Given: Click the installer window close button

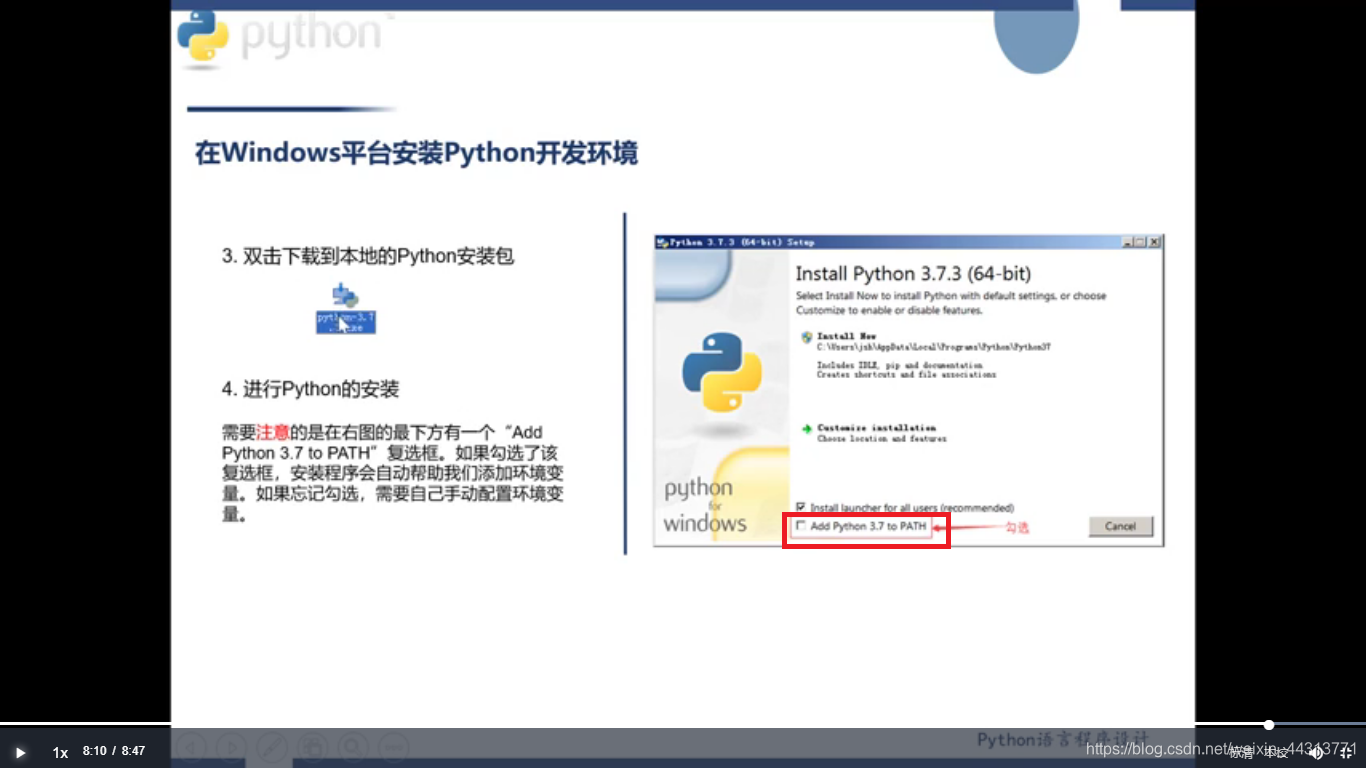Looking at the screenshot, I should point(1154,242).
